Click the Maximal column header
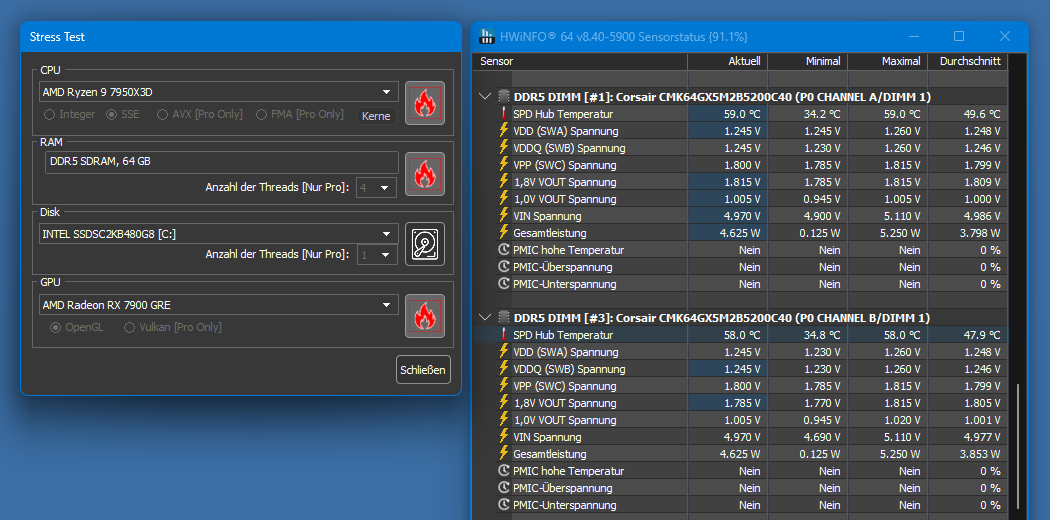Screen dimensions: 1050x520 pos(888,61)
